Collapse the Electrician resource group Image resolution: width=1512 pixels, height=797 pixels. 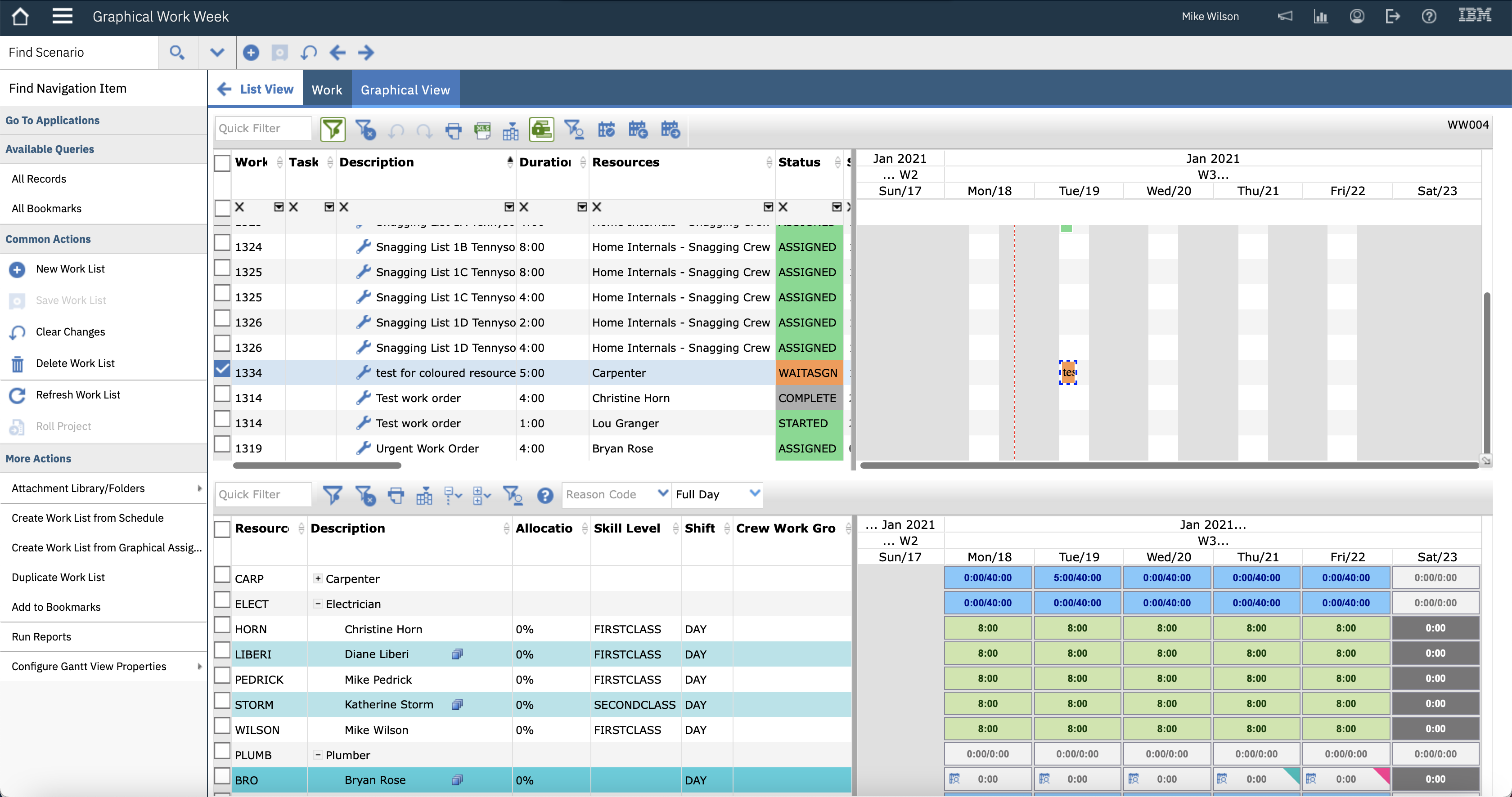click(x=318, y=604)
